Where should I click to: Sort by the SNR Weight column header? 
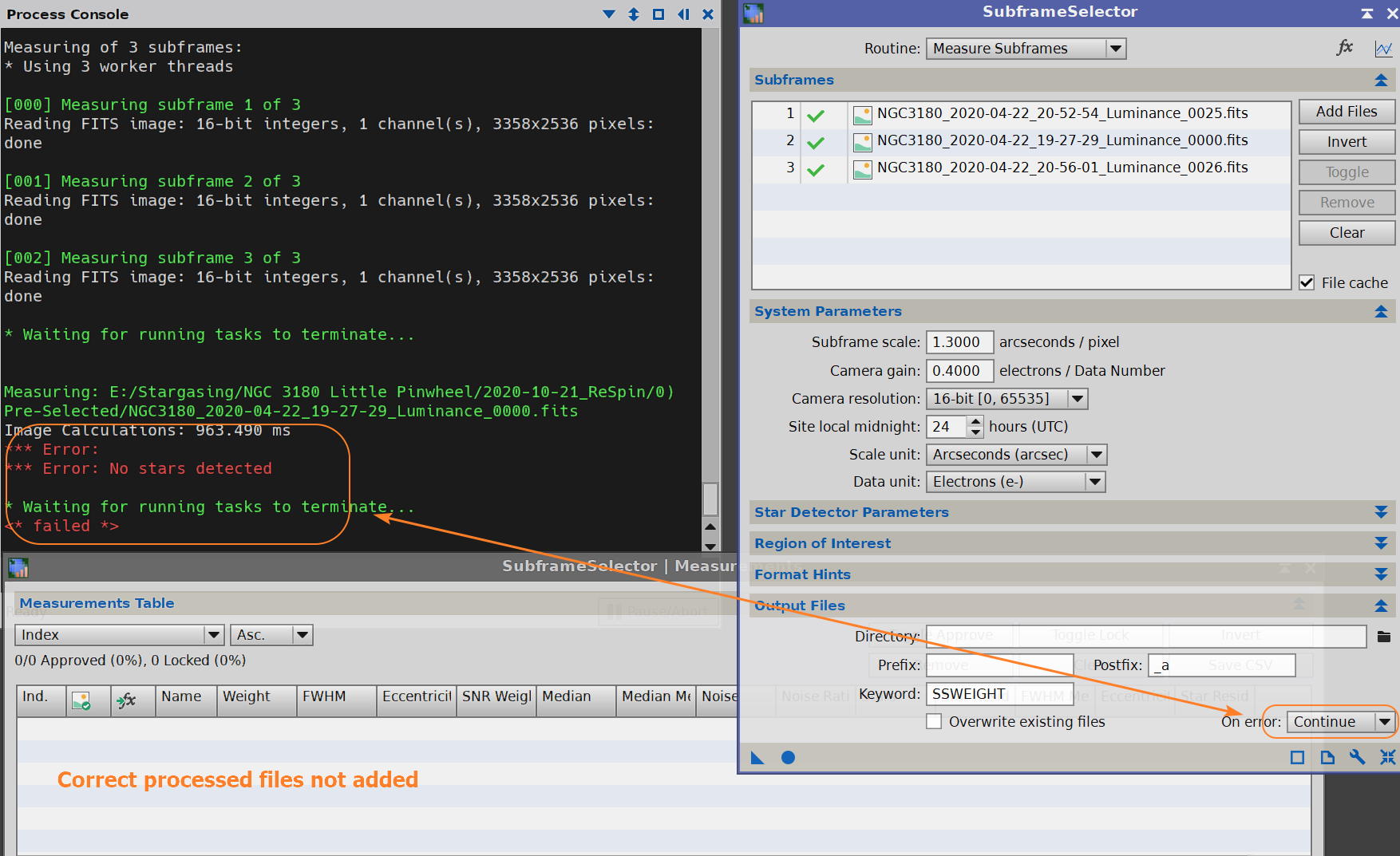496,700
